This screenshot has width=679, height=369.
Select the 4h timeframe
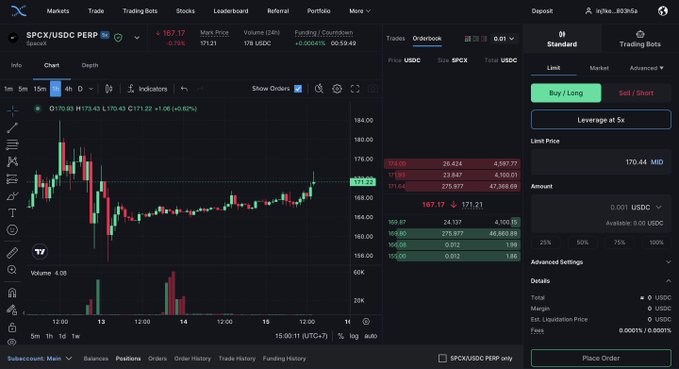tap(68, 89)
